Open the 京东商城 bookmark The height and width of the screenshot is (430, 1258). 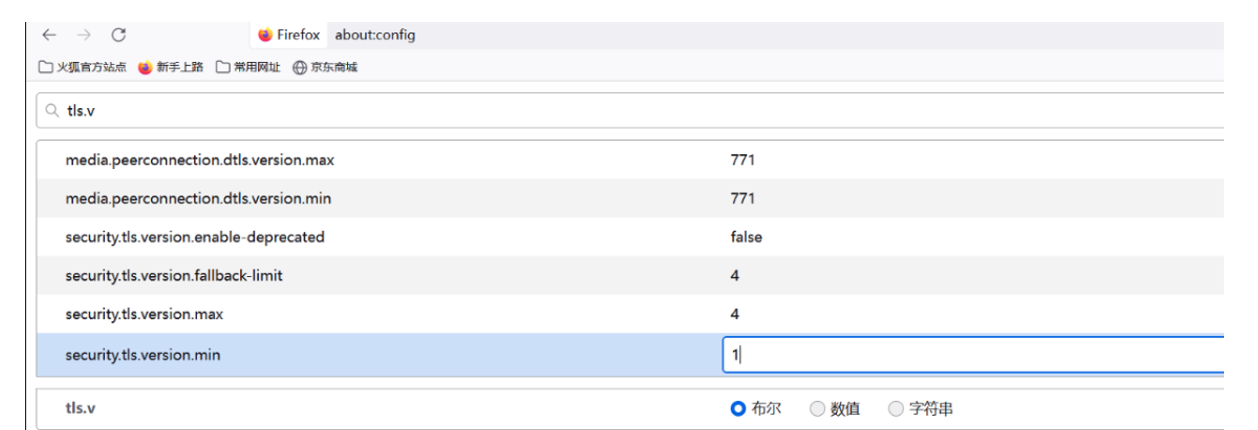click(x=325, y=67)
